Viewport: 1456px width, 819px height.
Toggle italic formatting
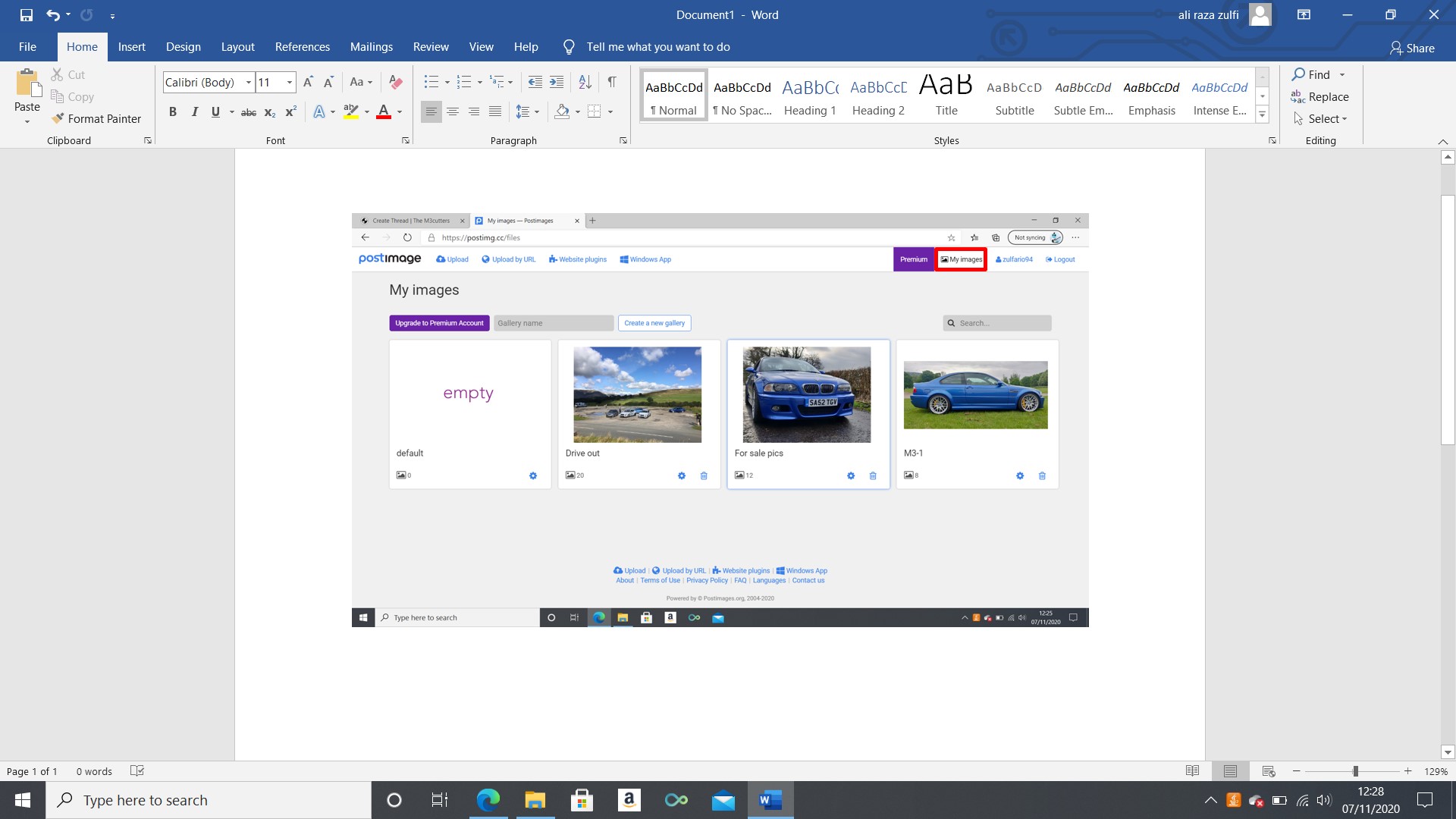194,111
